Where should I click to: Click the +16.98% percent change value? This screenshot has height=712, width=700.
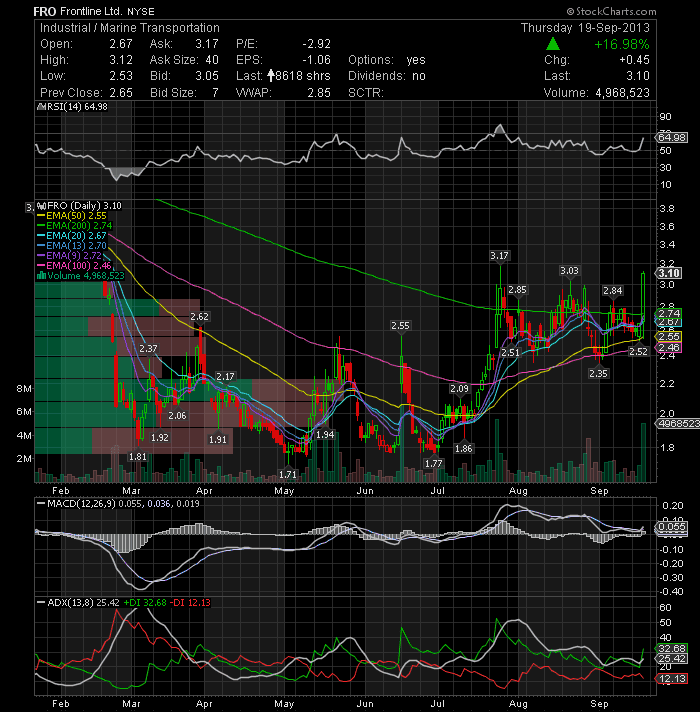[621, 44]
